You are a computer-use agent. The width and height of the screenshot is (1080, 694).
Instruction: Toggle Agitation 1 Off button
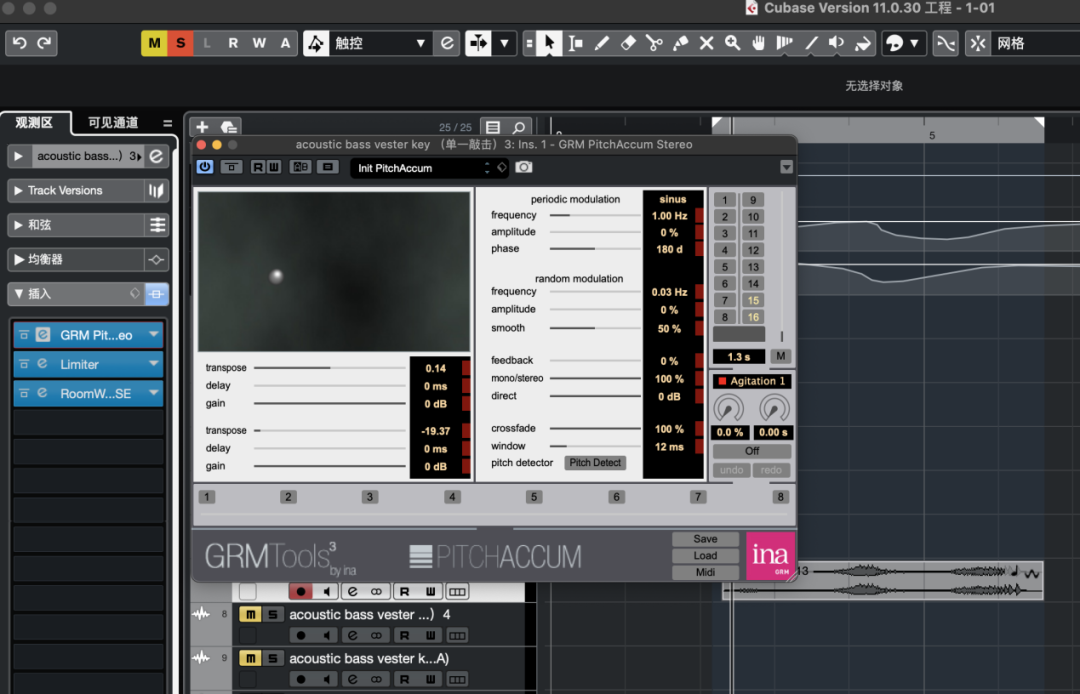pyautogui.click(x=751, y=451)
